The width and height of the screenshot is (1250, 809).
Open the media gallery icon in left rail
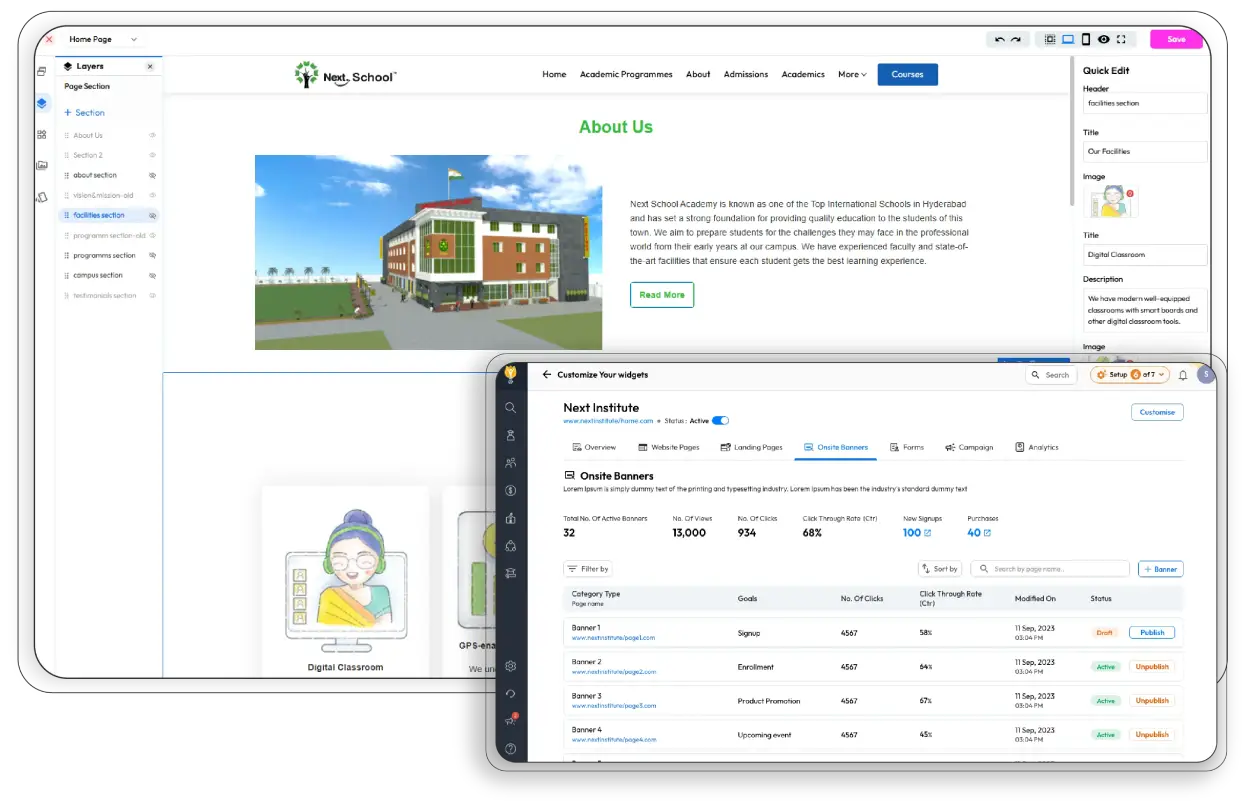(42, 165)
